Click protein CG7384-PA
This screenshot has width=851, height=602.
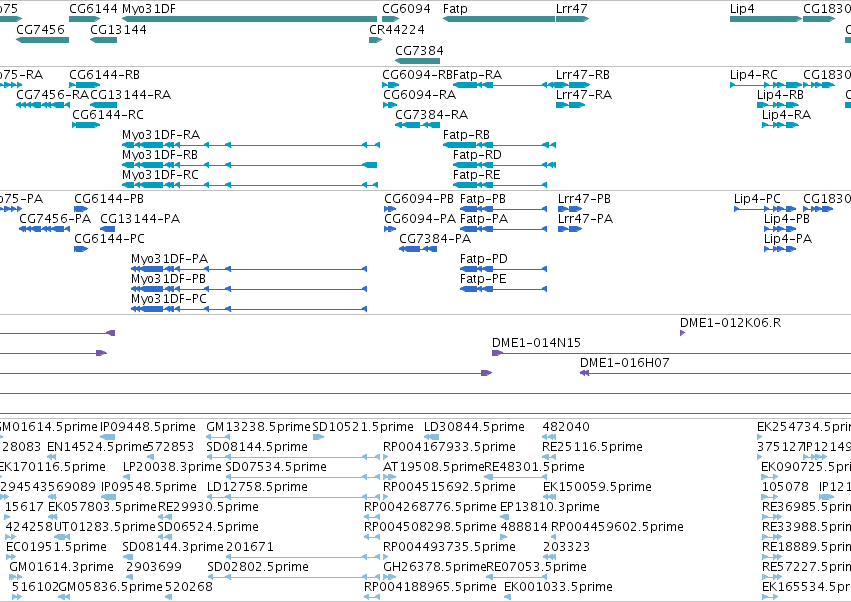click(x=418, y=249)
